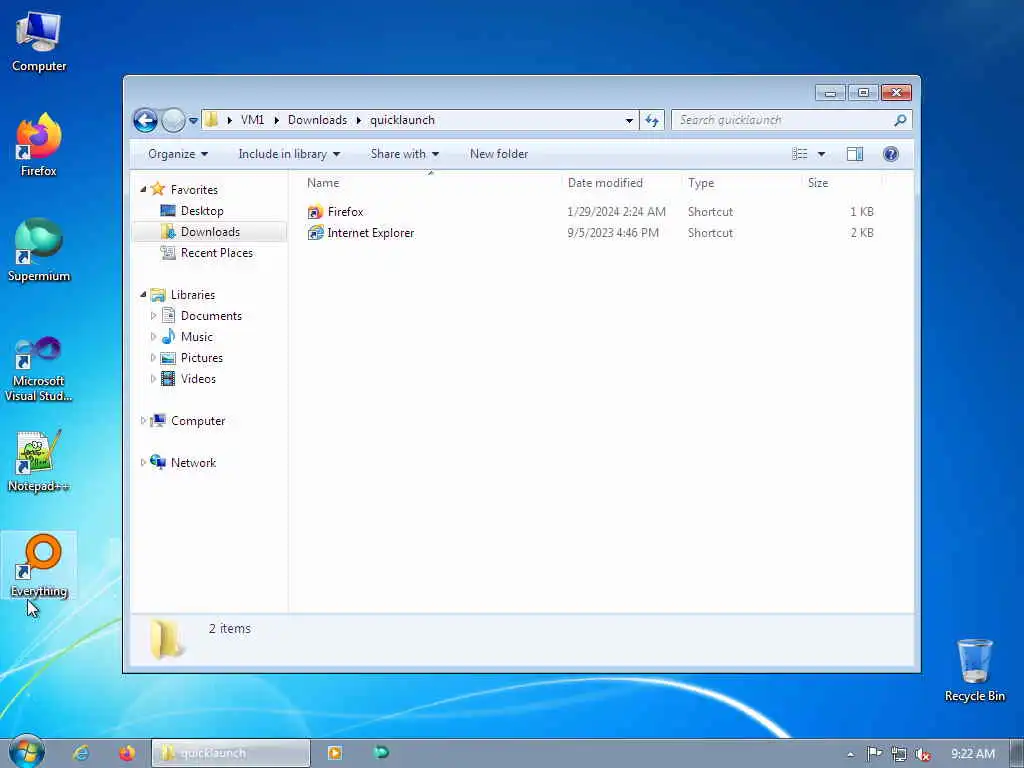Change your view using the view icon

point(799,154)
